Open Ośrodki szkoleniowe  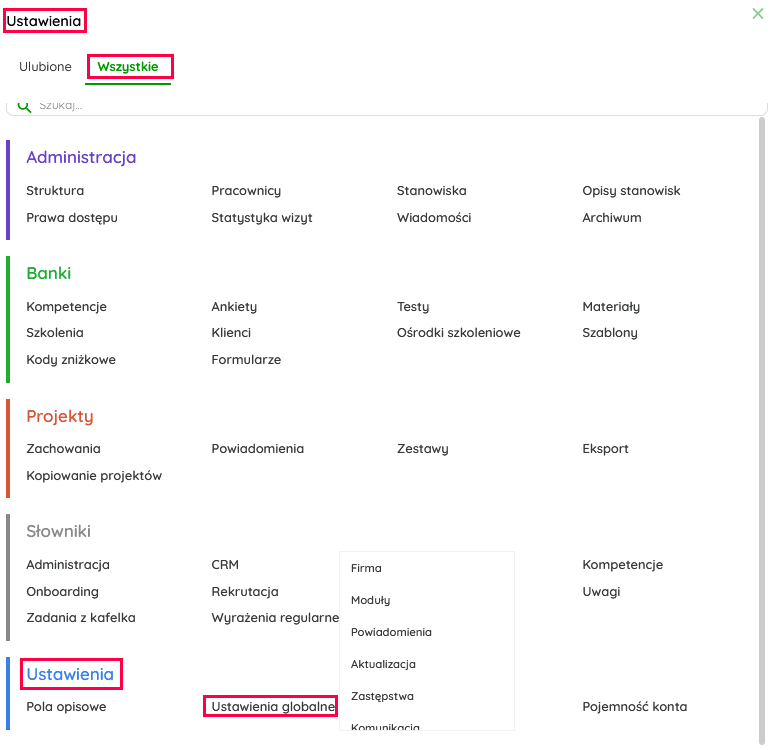458,333
